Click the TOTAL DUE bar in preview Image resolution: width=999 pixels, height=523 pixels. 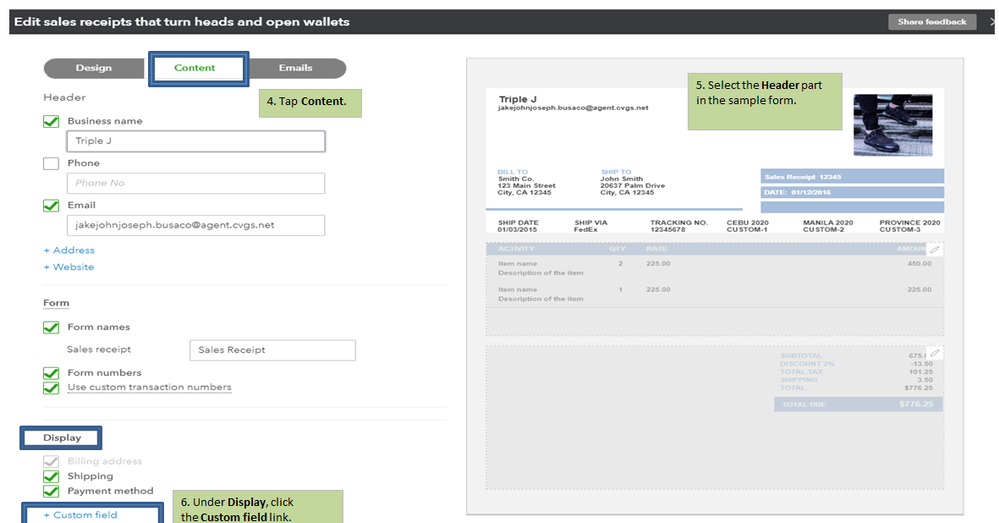pyautogui.click(x=858, y=404)
